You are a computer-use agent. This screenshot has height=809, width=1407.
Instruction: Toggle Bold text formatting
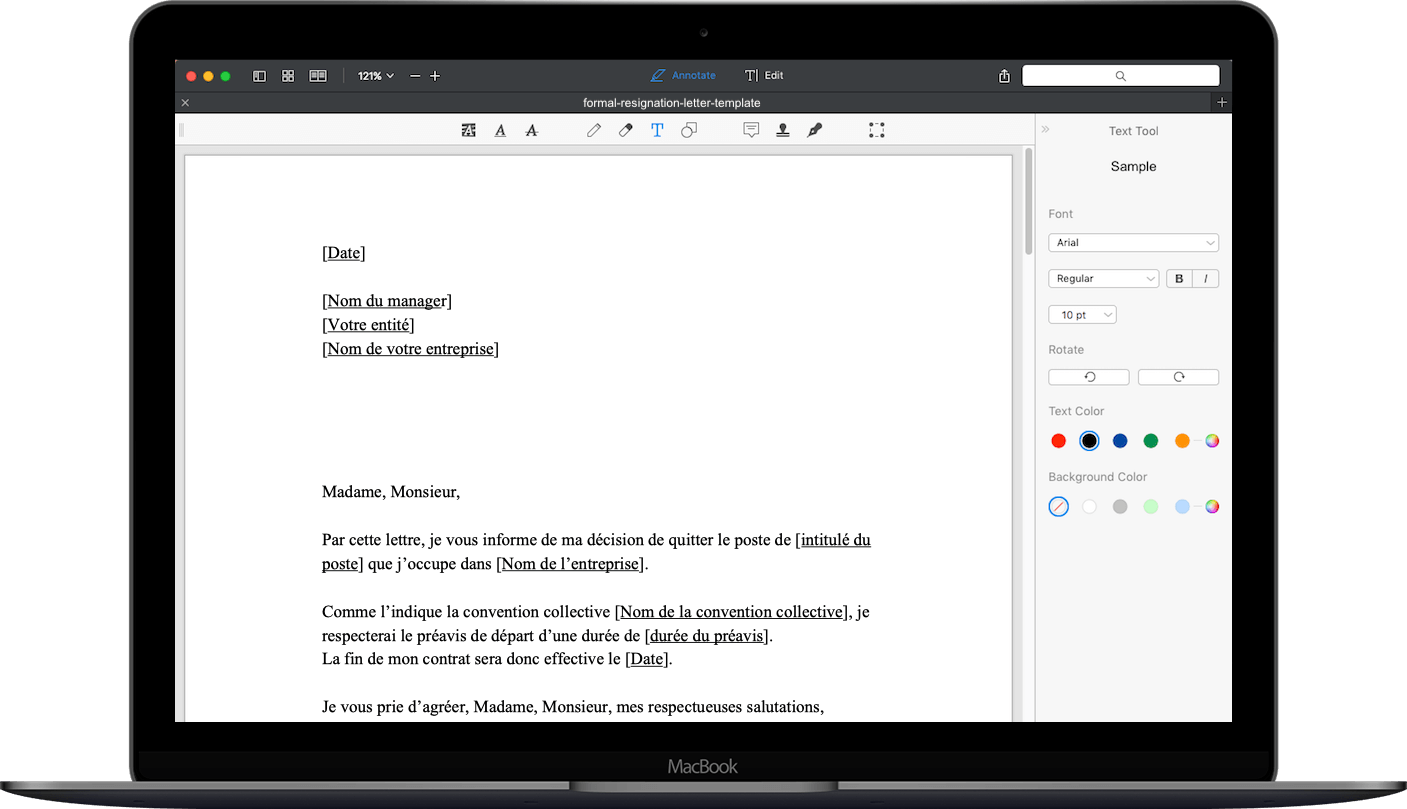coord(1179,279)
